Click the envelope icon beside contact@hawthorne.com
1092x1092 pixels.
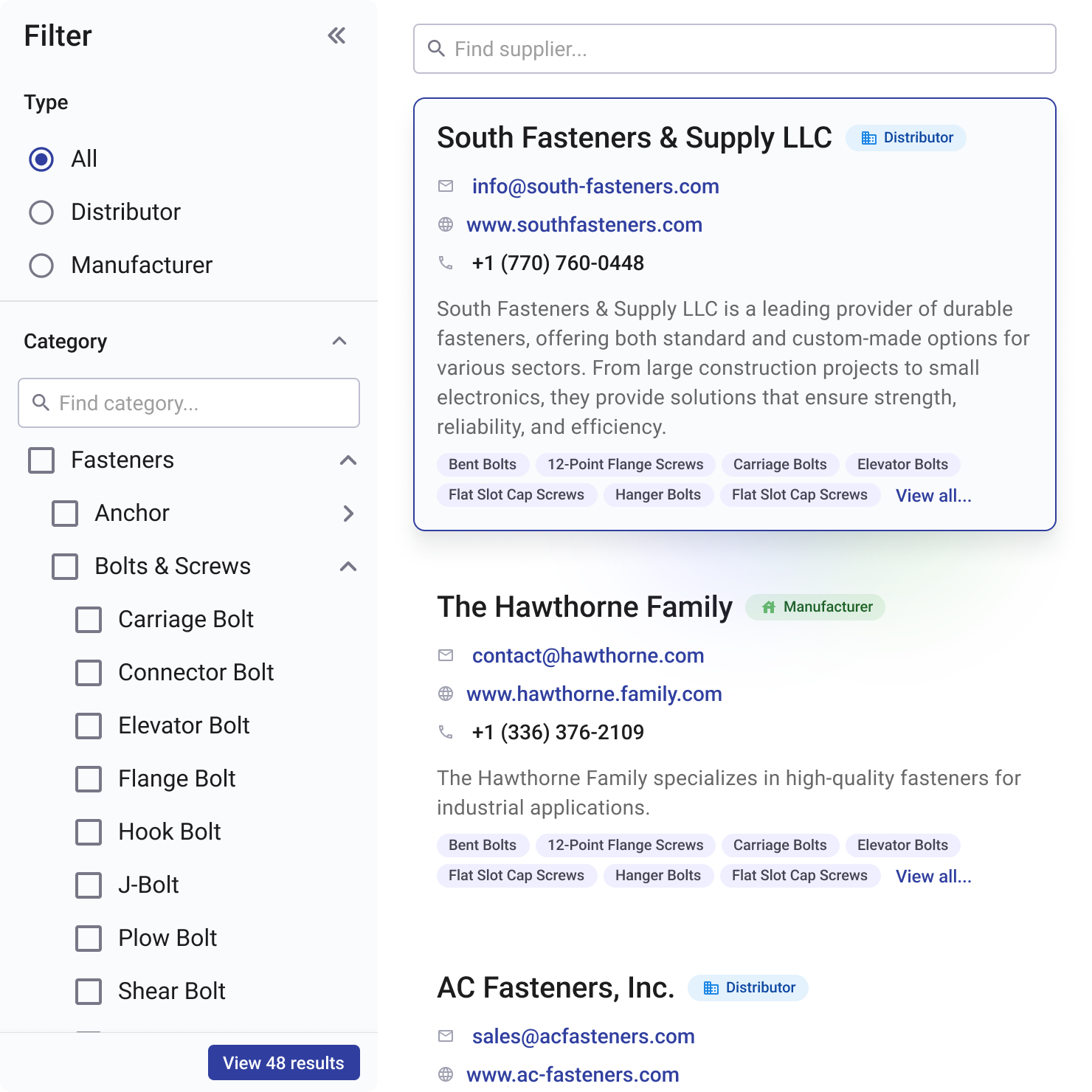pyautogui.click(x=446, y=655)
